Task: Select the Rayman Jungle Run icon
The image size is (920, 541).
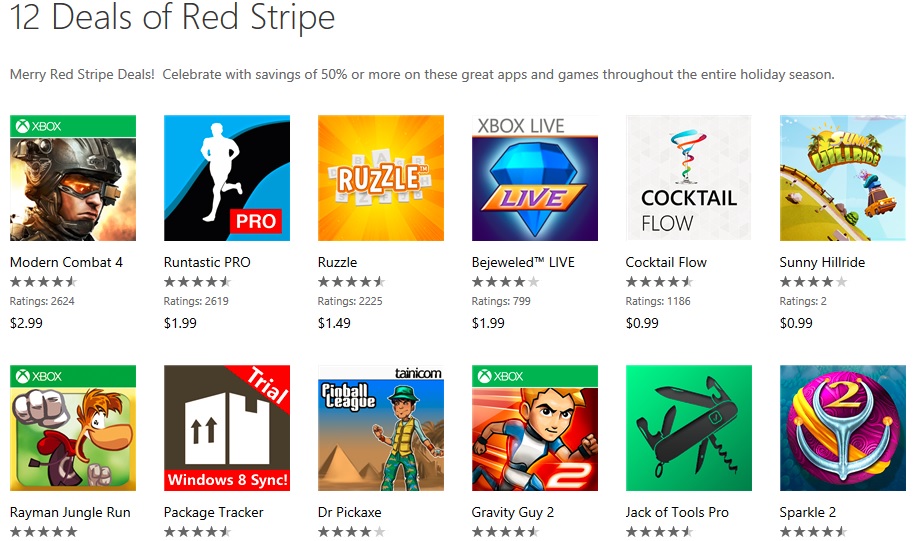Action: coord(73,428)
